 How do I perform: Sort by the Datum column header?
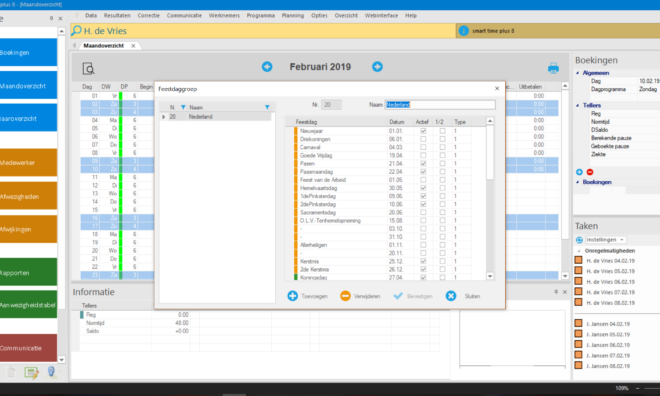pos(397,122)
